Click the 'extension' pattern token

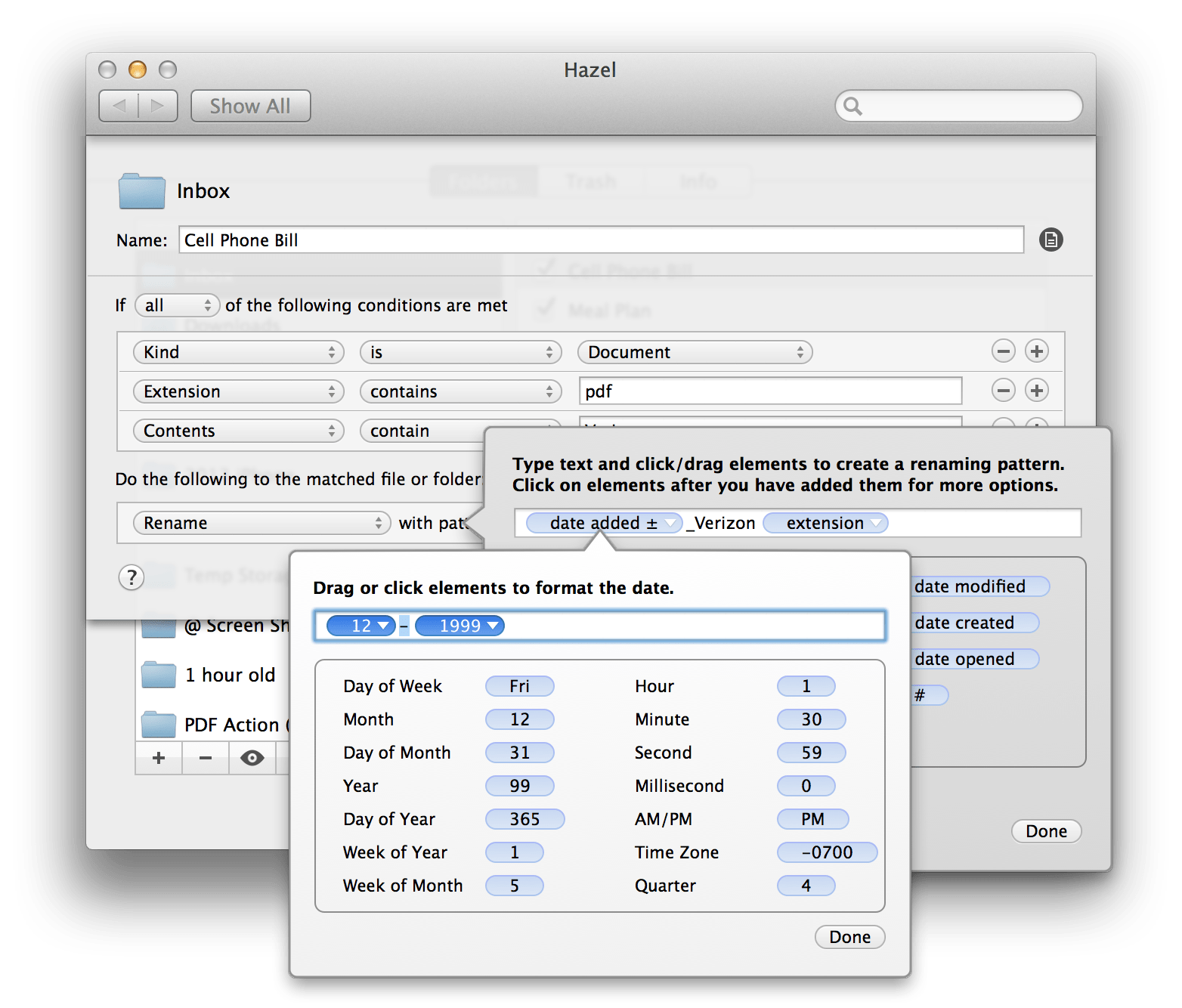pos(825,523)
